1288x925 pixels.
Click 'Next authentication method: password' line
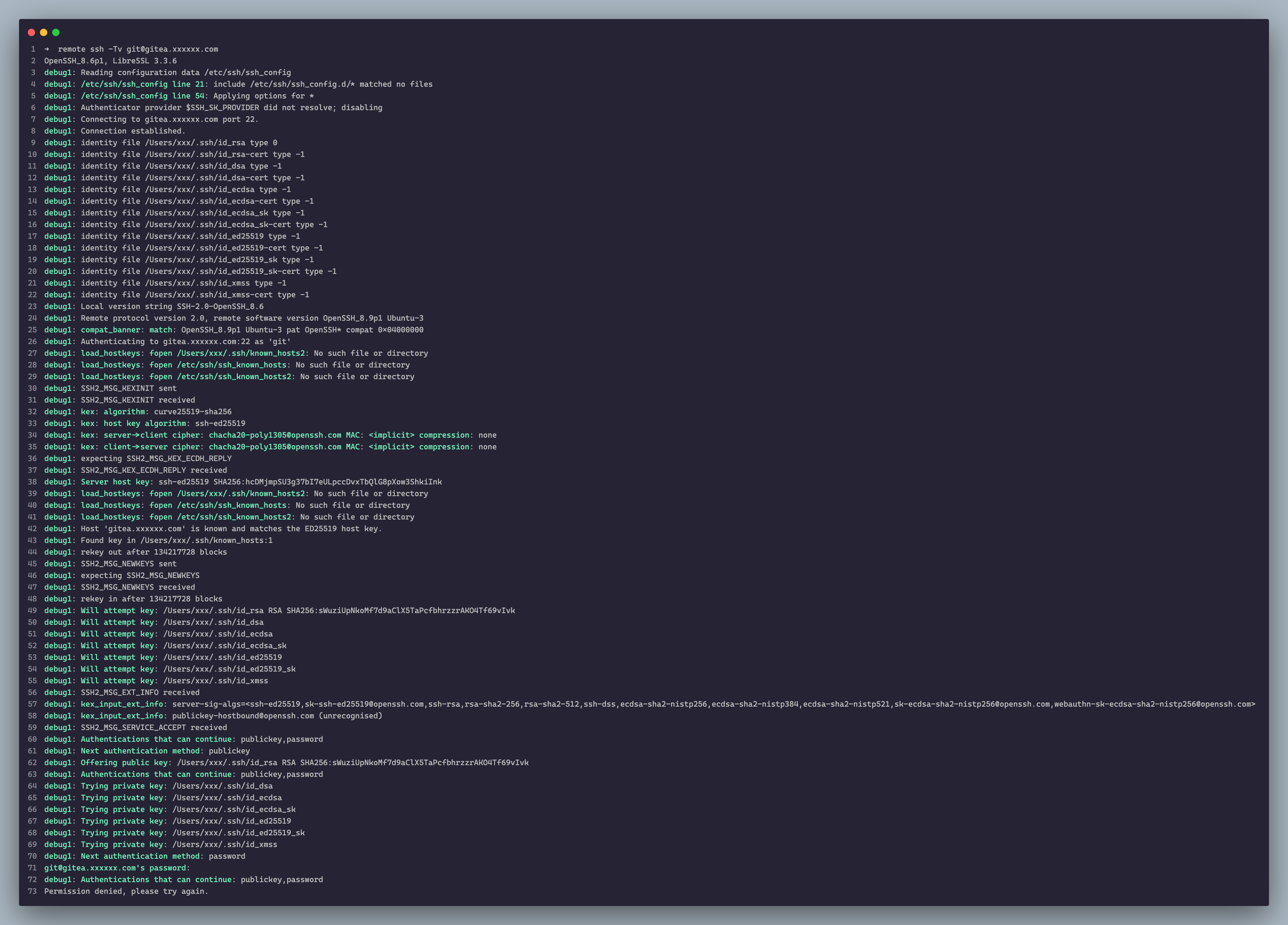tap(145, 856)
